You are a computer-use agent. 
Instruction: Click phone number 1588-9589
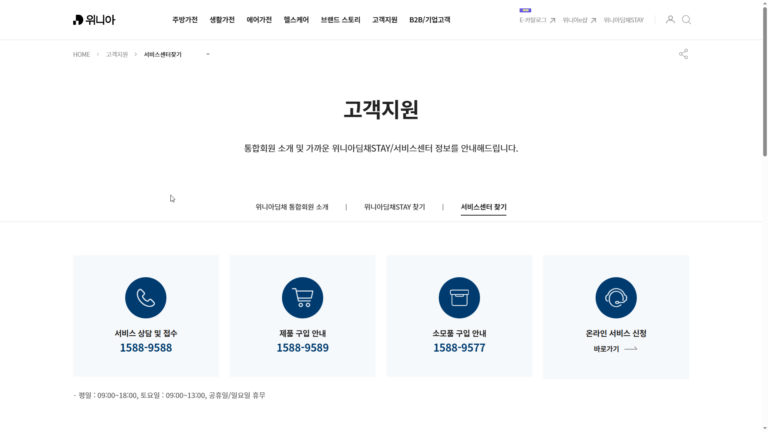tap(303, 348)
